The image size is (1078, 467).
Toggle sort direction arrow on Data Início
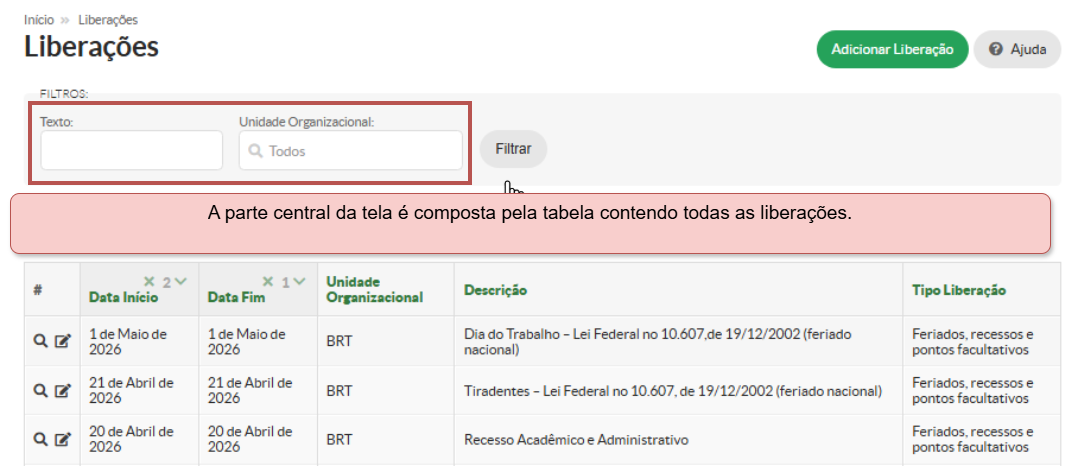click(181, 281)
